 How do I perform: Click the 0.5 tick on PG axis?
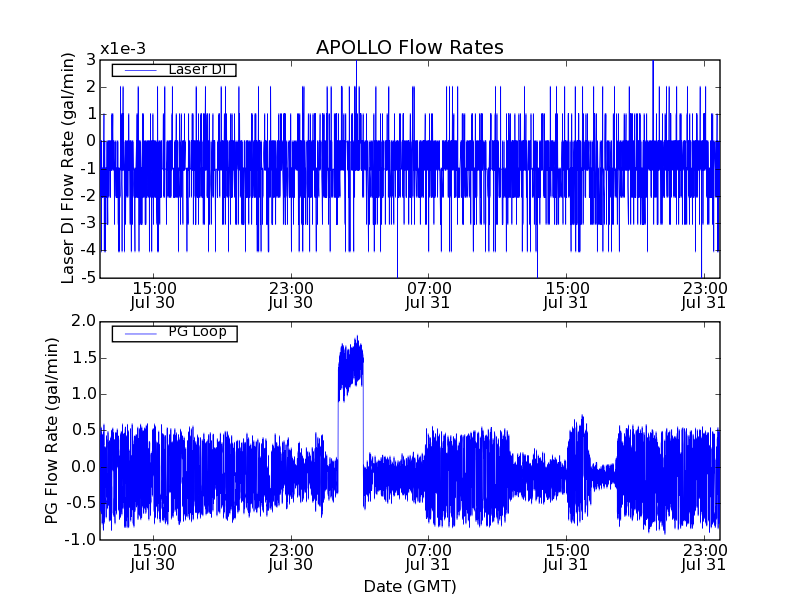coord(84,430)
